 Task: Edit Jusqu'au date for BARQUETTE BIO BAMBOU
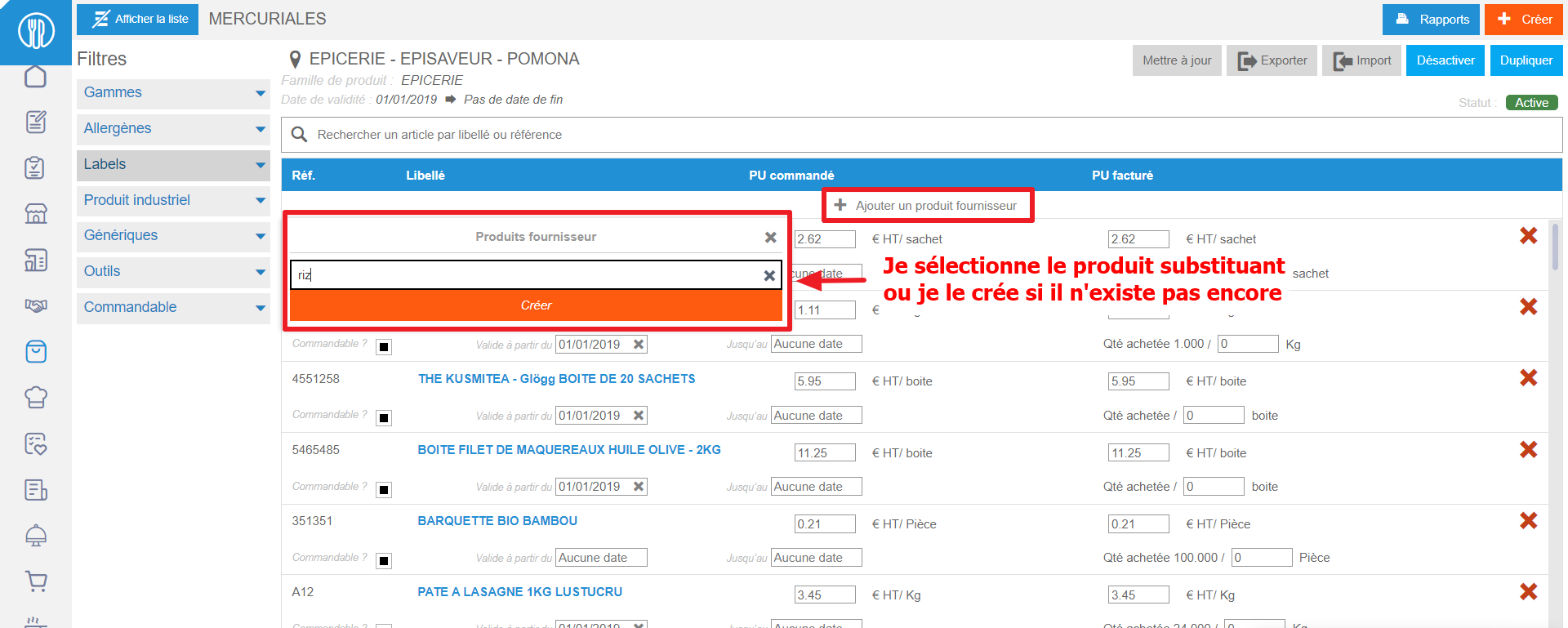click(x=816, y=558)
